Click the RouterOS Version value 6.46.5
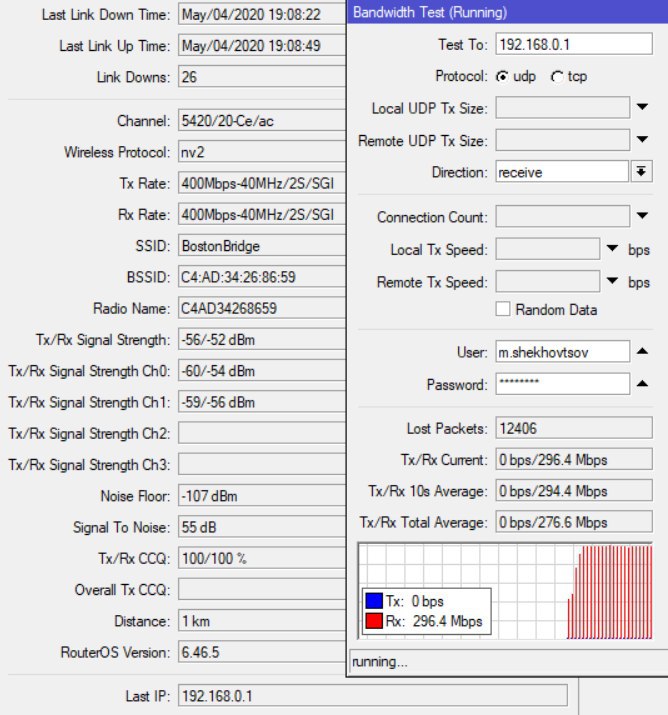The height and width of the screenshot is (715, 668). click(262, 652)
